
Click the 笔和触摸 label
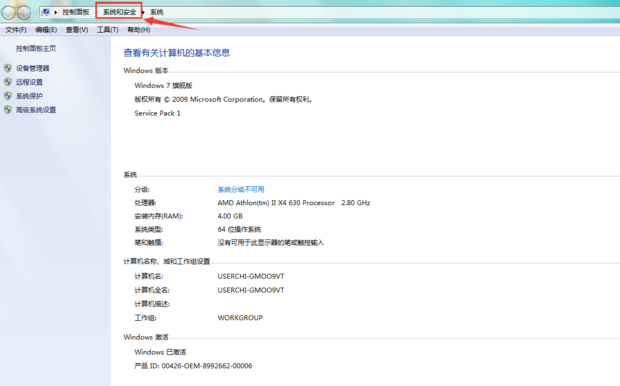click(149, 242)
